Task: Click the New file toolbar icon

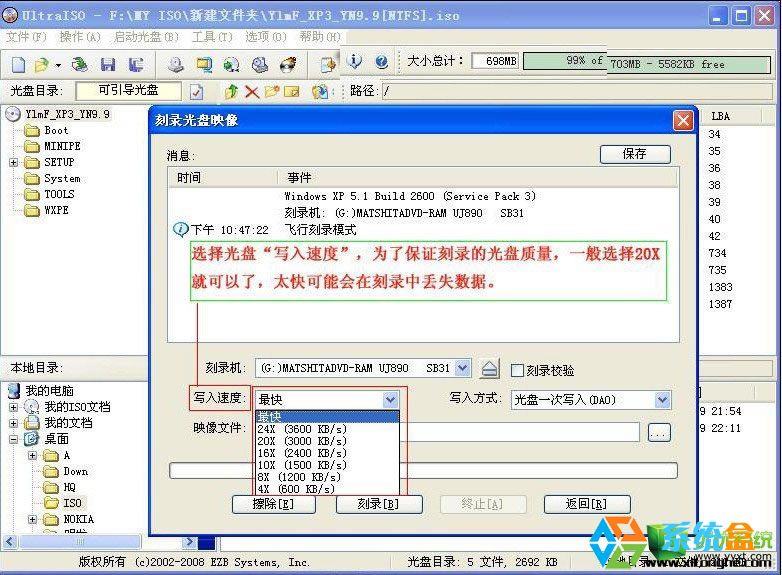Action: [x=18, y=65]
